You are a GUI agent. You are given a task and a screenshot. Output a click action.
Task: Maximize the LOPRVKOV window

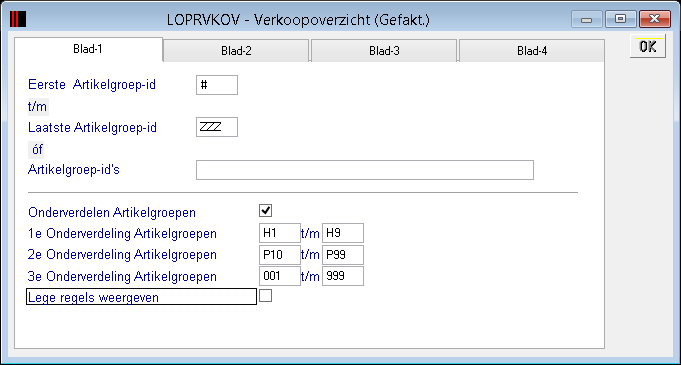tap(621, 20)
